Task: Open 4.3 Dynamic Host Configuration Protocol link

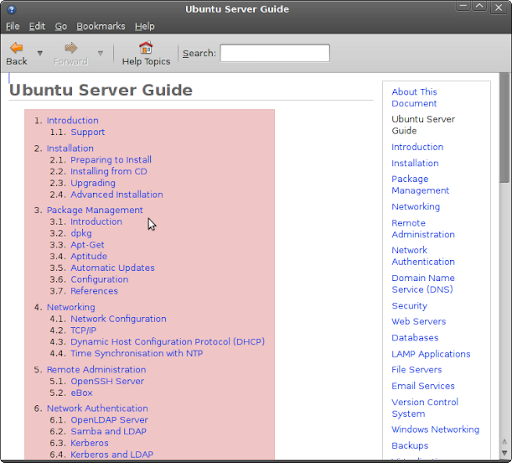Action: (x=168, y=342)
